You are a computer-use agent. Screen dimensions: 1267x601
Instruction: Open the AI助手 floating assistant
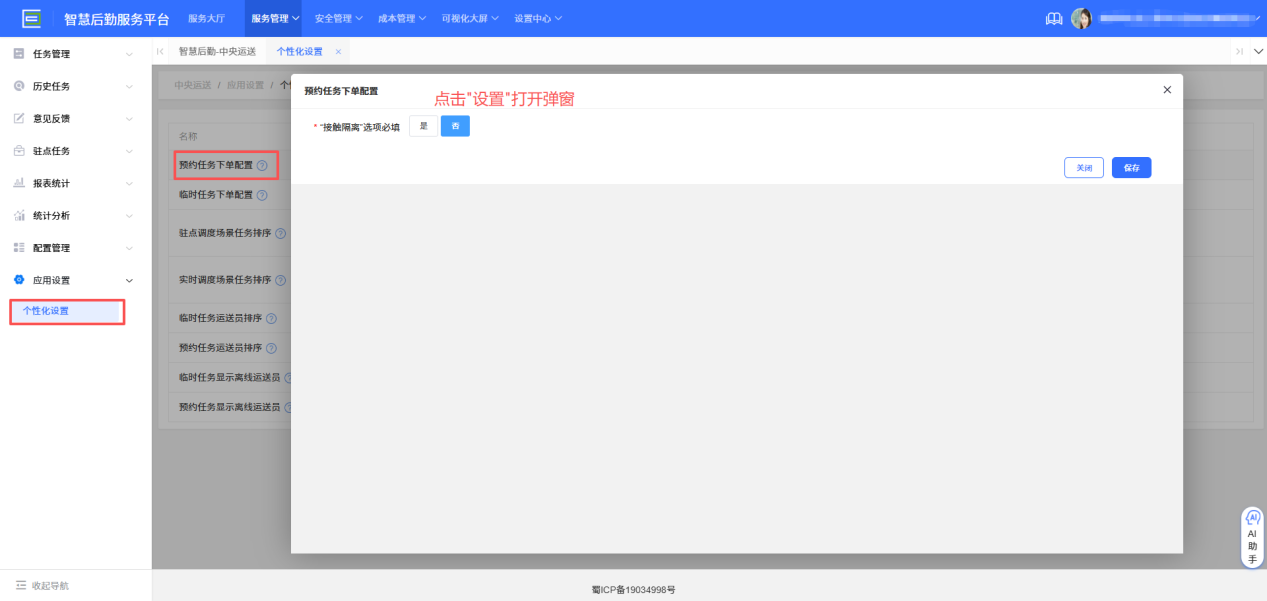[x=1252, y=538]
